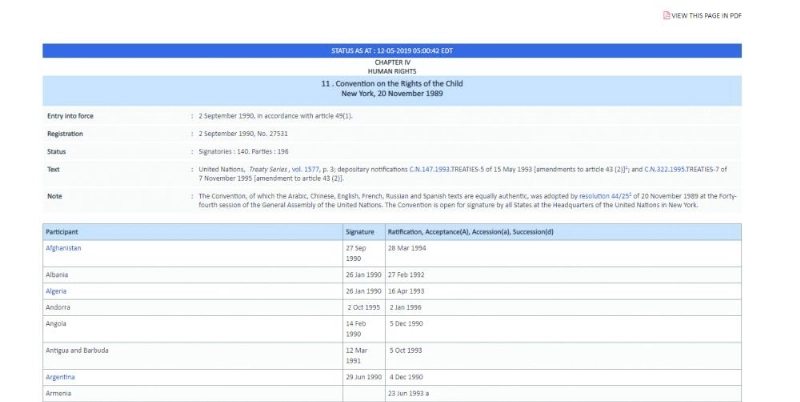This screenshot has height=402, width=800.
Task: Open the Argentina participant link
Action: point(60,377)
